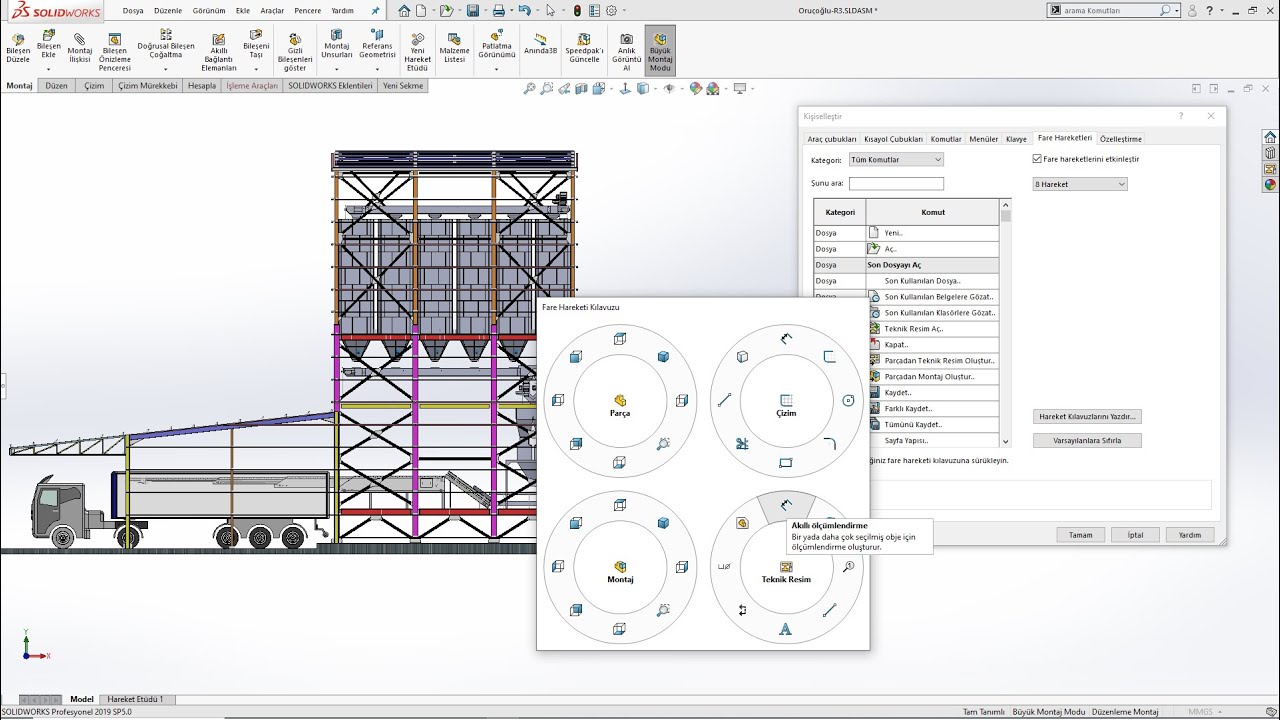Toggle Fare hareketlerini etkinleştir checkbox
1280x720 pixels.
[x=1037, y=159]
